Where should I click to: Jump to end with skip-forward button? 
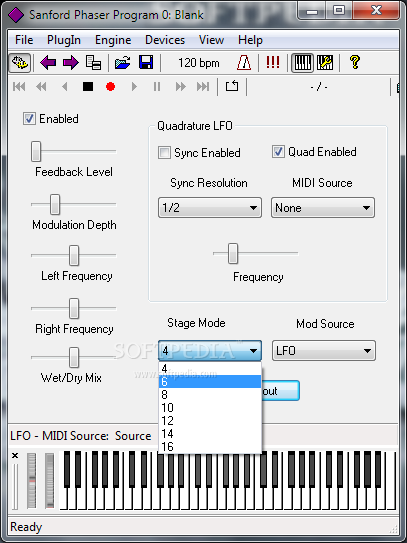(203, 87)
